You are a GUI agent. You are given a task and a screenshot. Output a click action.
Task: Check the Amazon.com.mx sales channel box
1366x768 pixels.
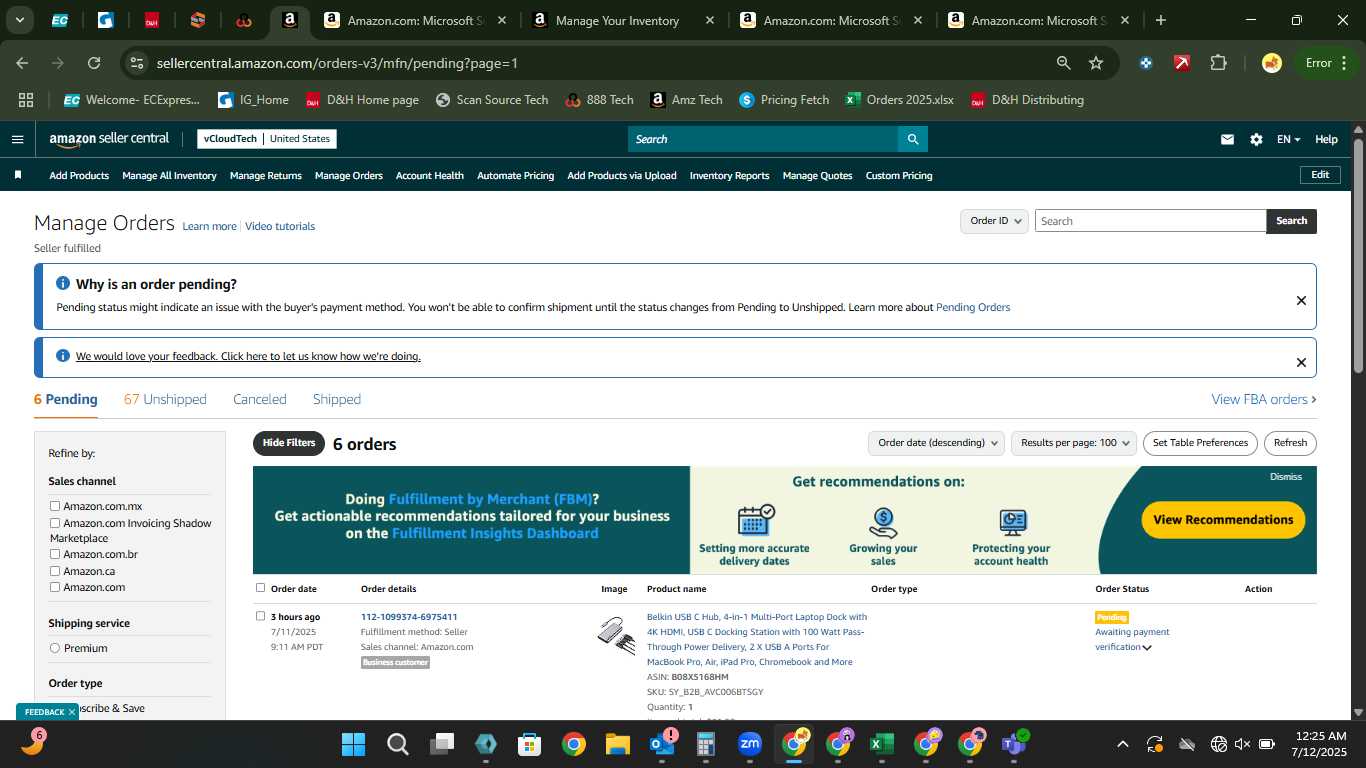[55, 506]
